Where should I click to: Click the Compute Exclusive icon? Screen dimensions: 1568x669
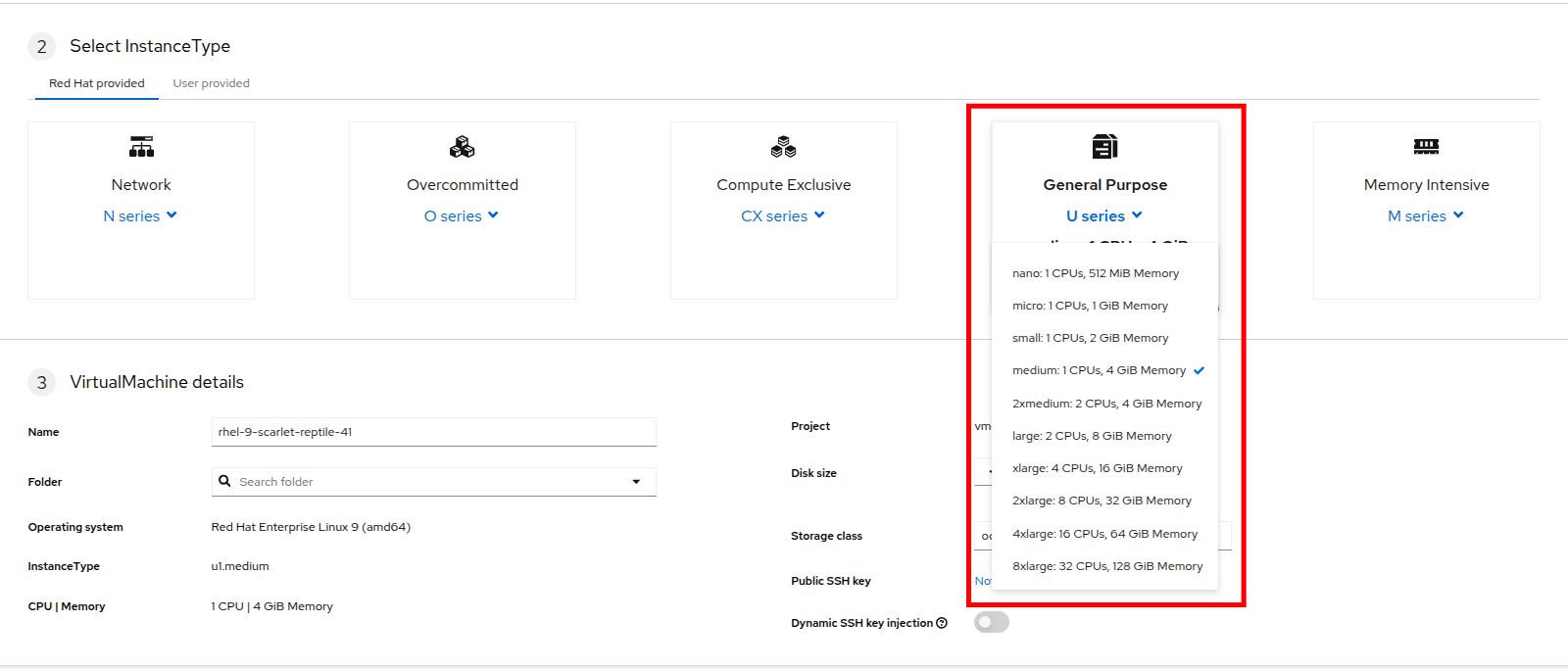pyautogui.click(x=783, y=147)
